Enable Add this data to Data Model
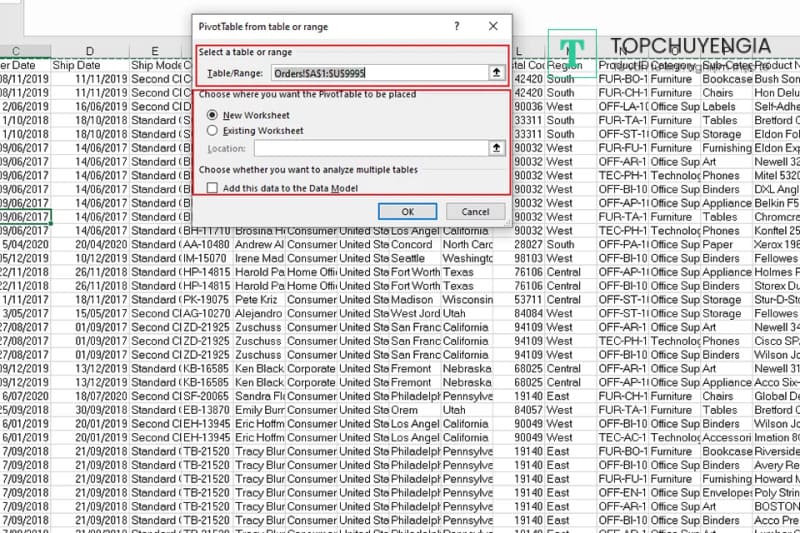This screenshot has width=800, height=533. coord(212,188)
